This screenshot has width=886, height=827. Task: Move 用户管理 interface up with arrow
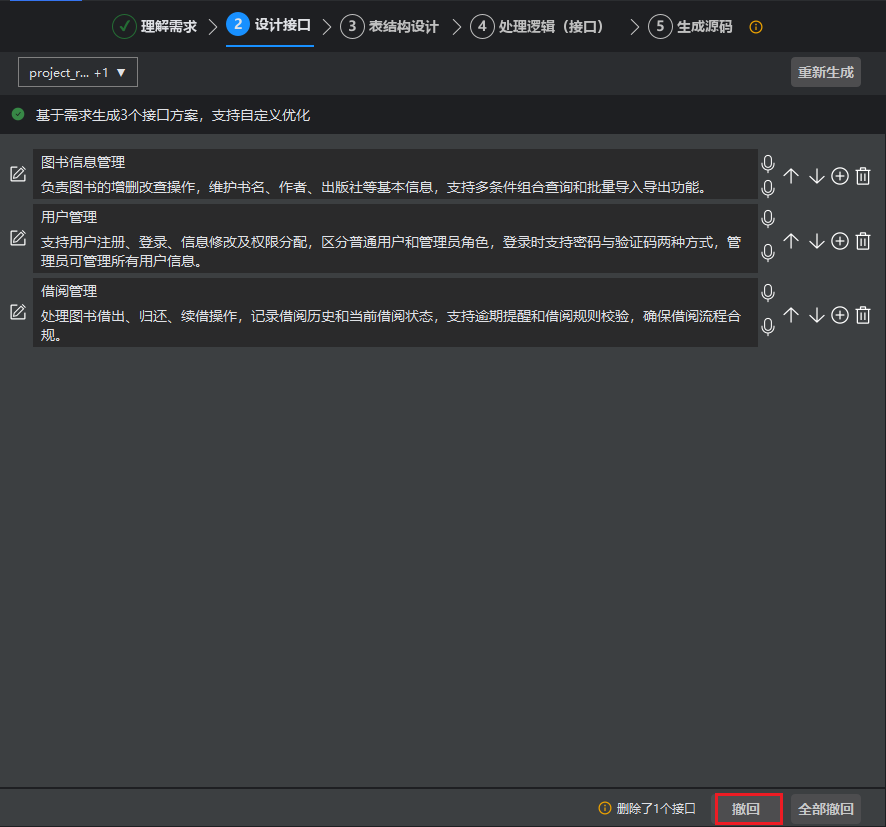(x=791, y=241)
